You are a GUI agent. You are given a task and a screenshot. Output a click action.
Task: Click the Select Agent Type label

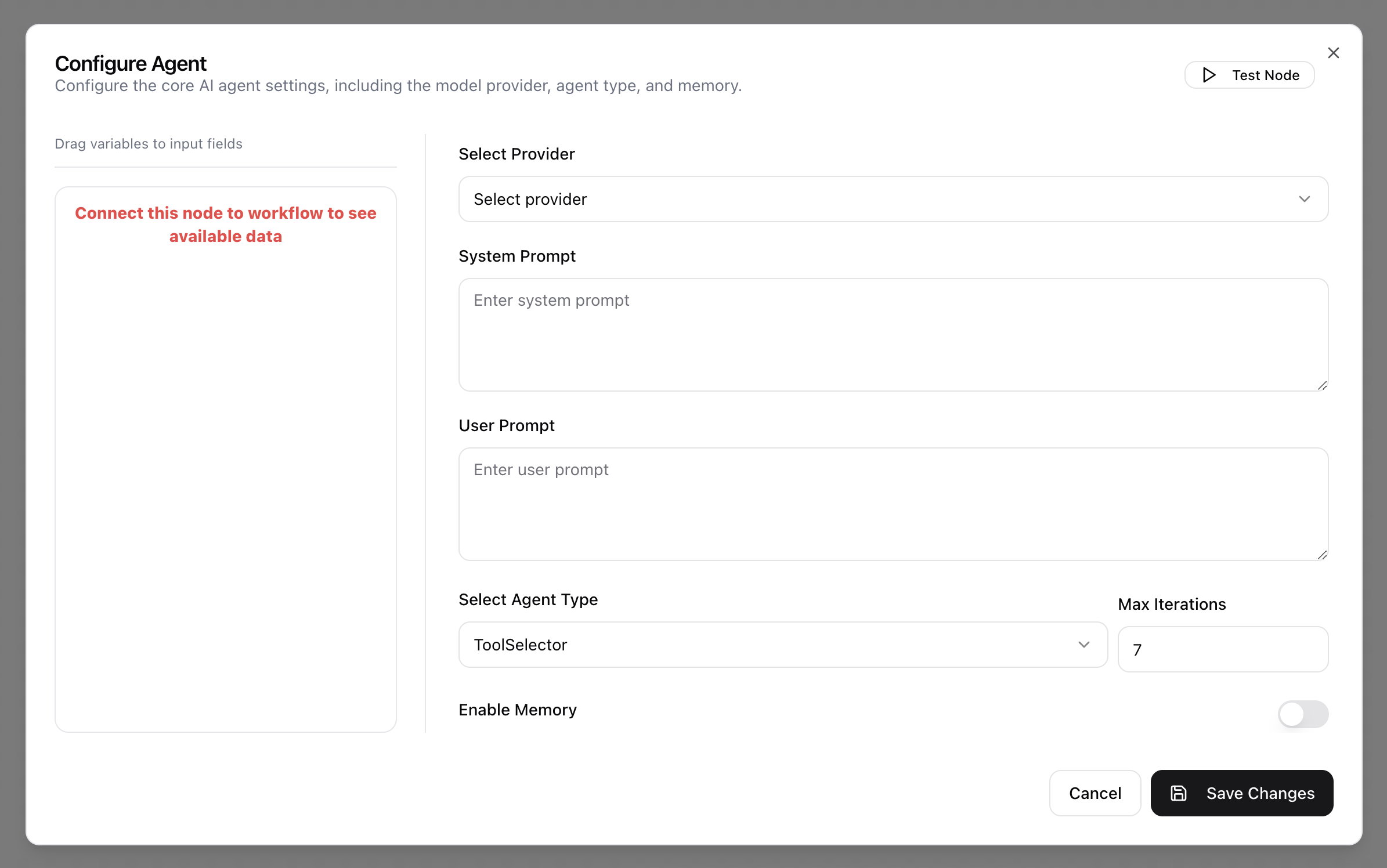(x=528, y=599)
